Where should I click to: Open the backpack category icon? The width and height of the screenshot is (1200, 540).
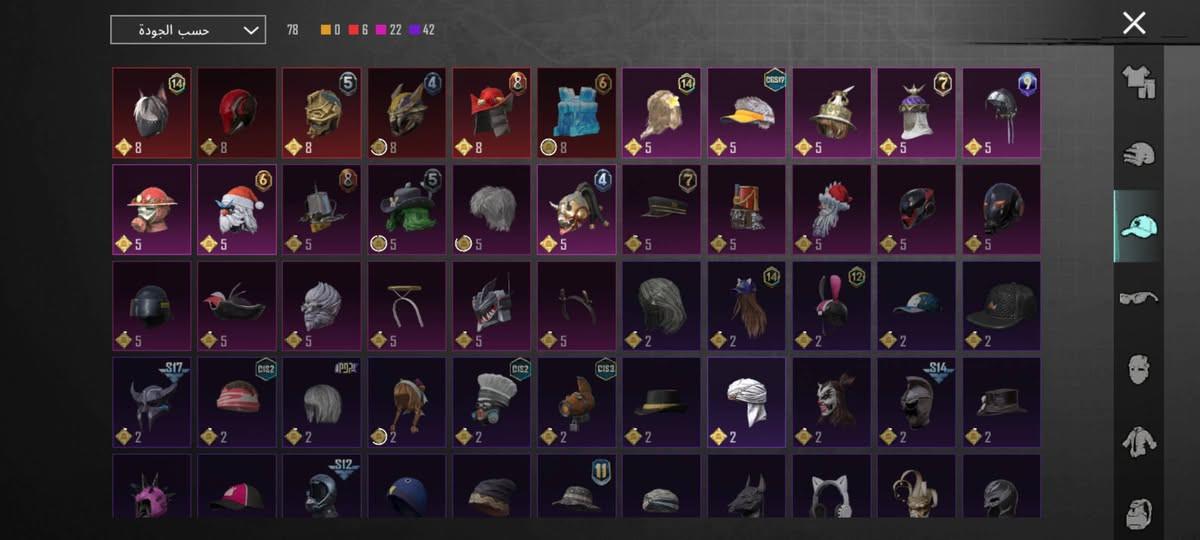1138,511
